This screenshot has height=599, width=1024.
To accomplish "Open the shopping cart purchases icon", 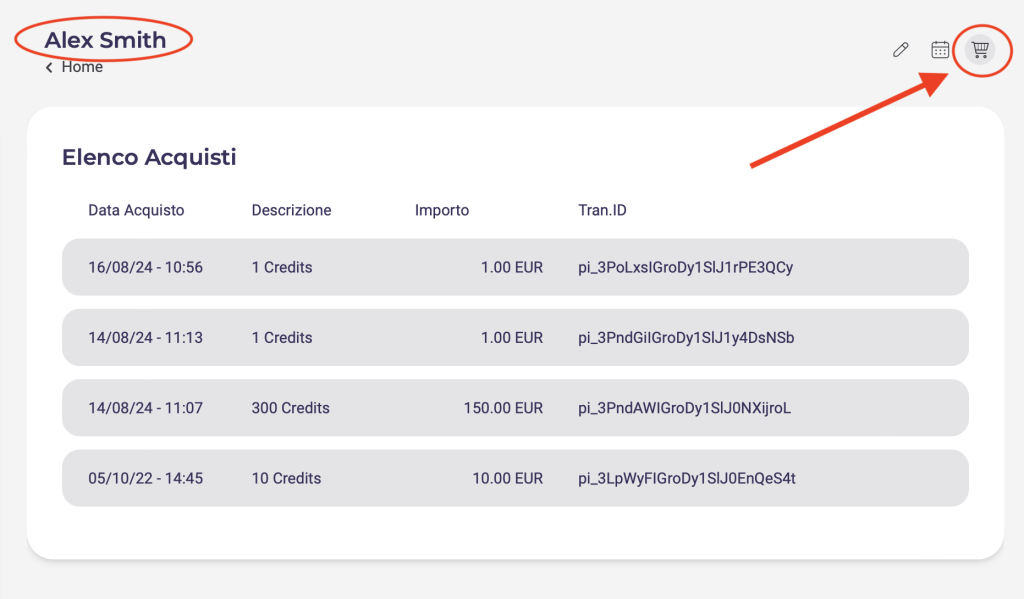I will pos(980,50).
